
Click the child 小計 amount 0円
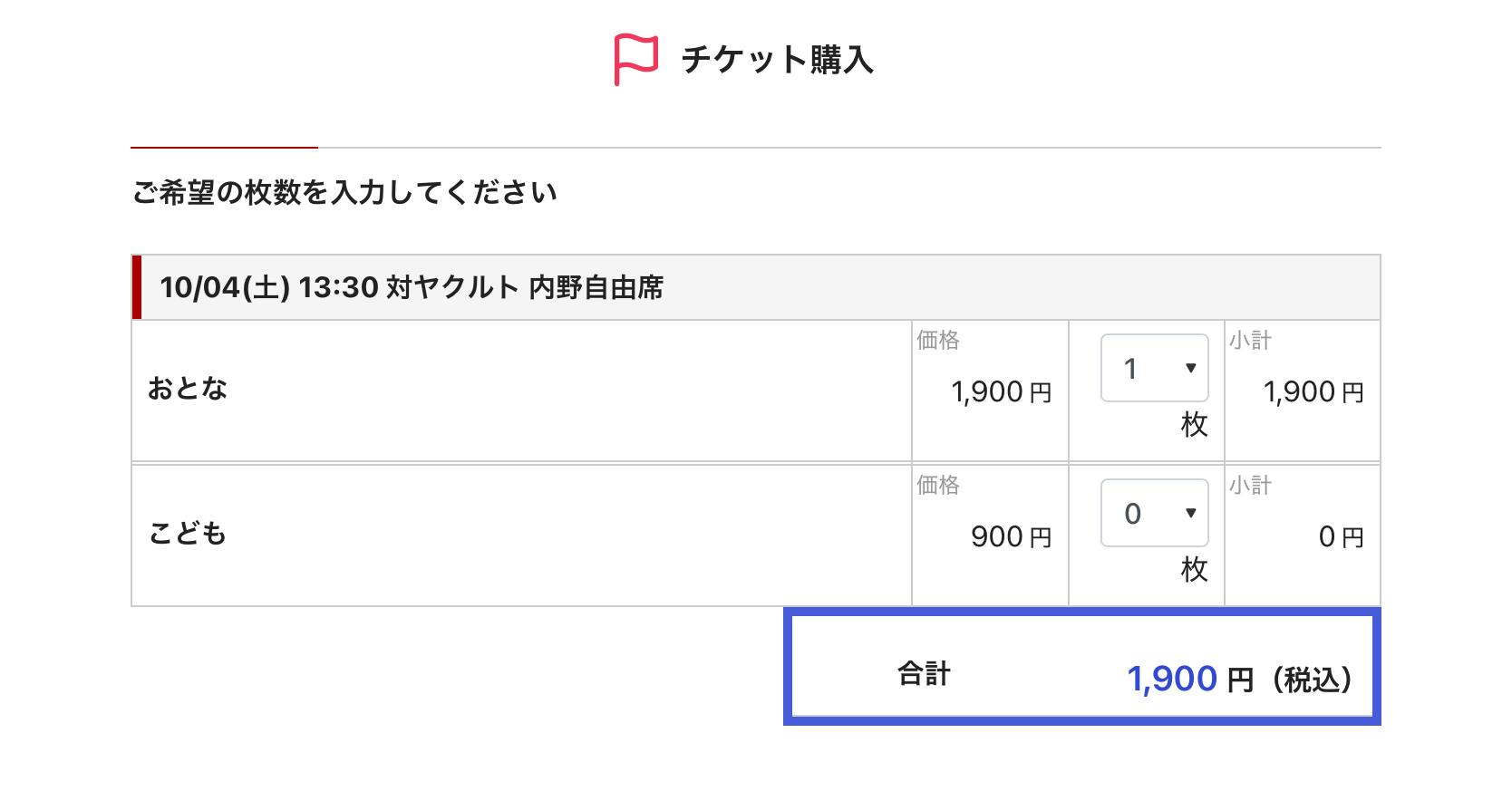coord(1341,537)
